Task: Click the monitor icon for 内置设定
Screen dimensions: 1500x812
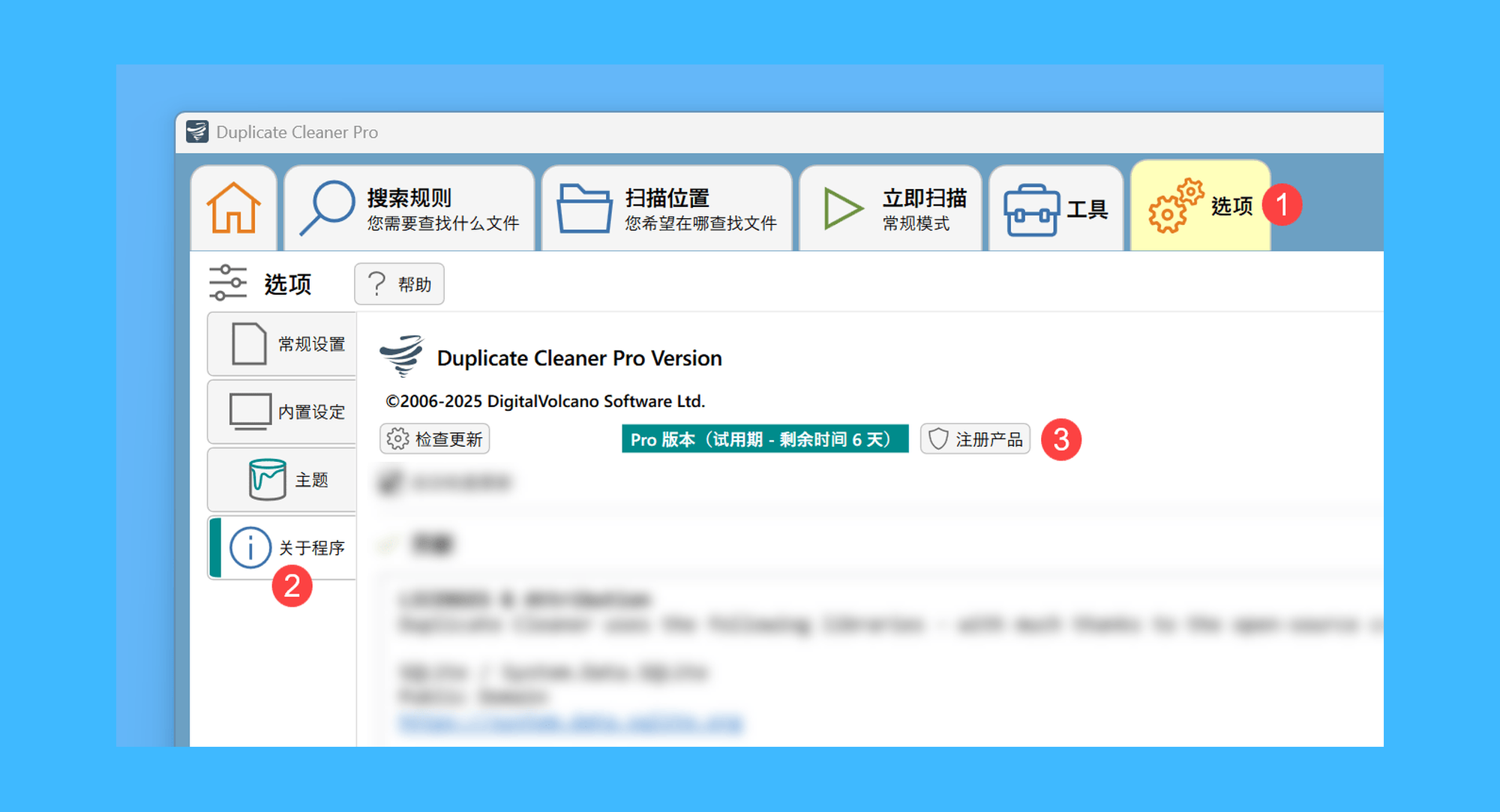Action: (x=250, y=412)
